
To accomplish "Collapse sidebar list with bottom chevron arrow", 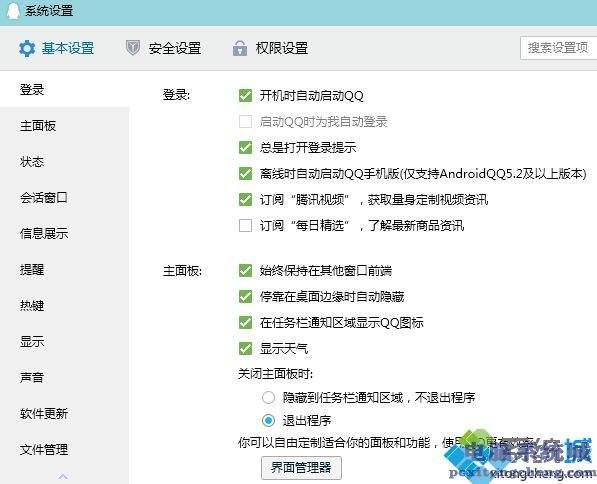I will pyautogui.click(x=63, y=476).
